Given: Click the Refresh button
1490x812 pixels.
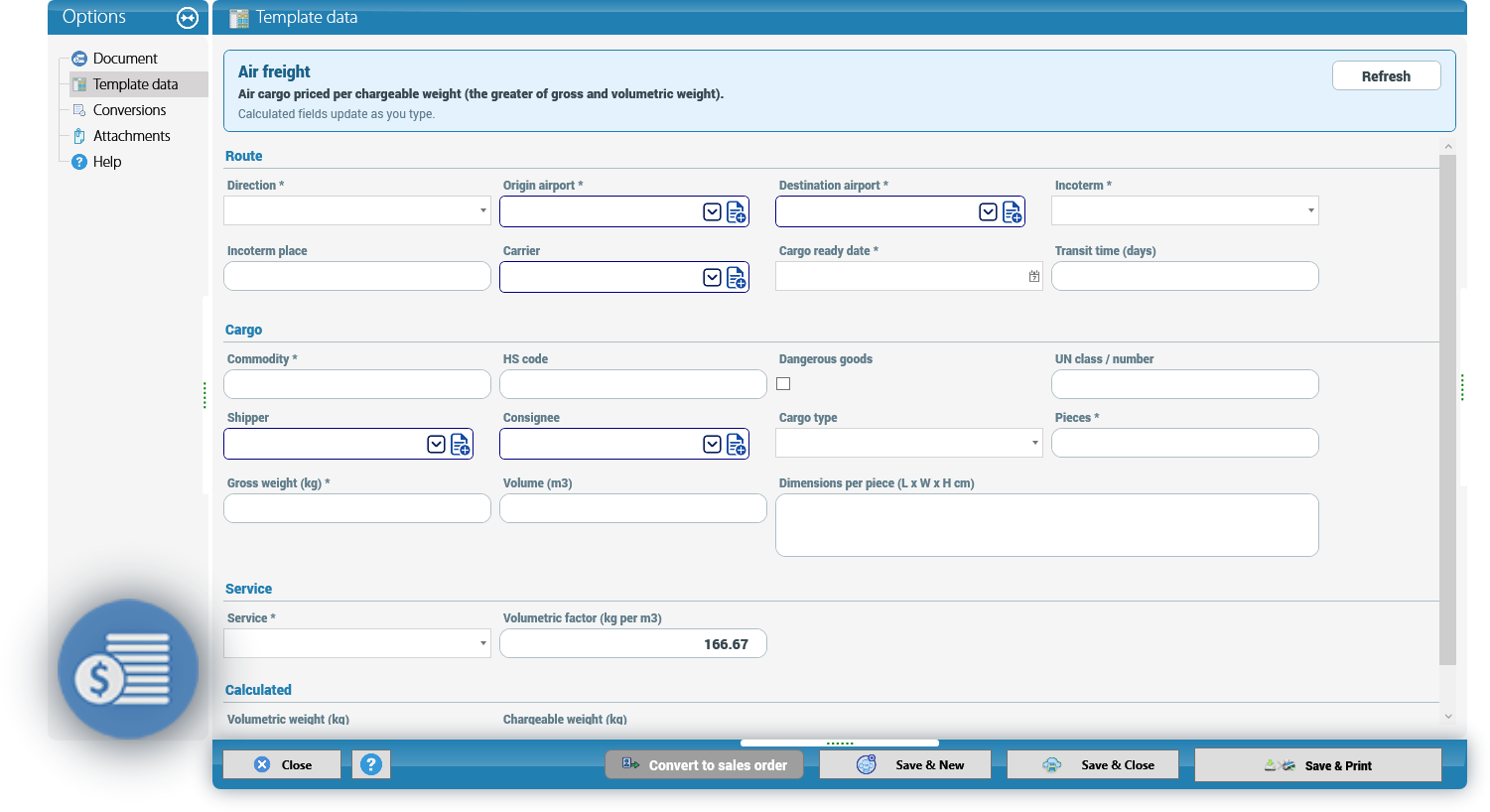Looking at the screenshot, I should click(x=1386, y=76).
